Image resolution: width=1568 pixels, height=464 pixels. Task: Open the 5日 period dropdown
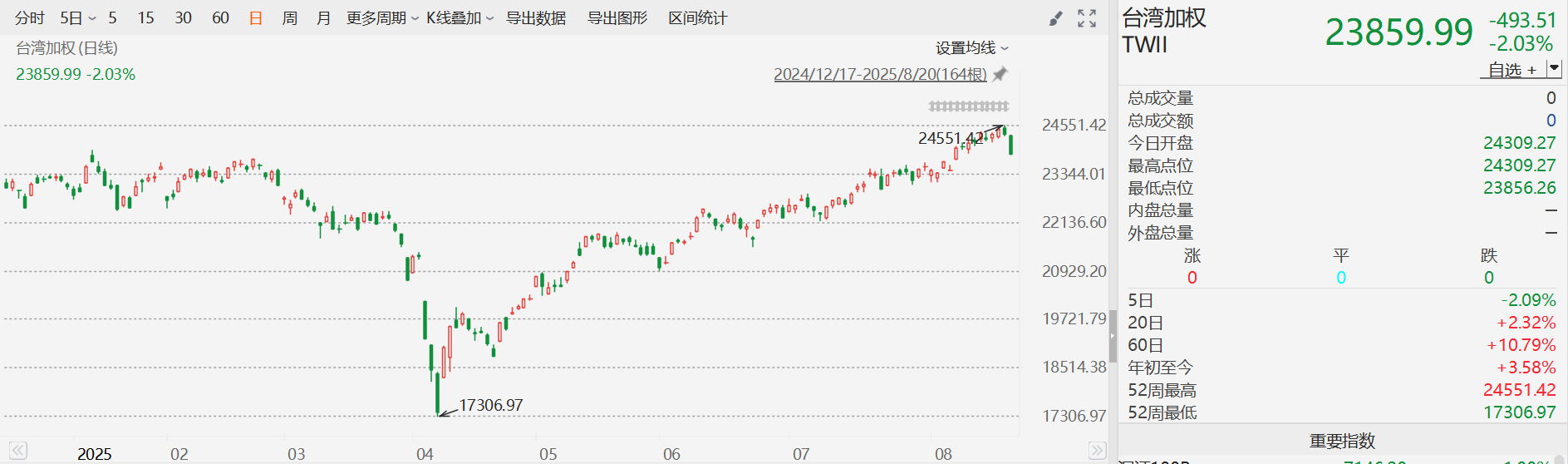pos(77,17)
